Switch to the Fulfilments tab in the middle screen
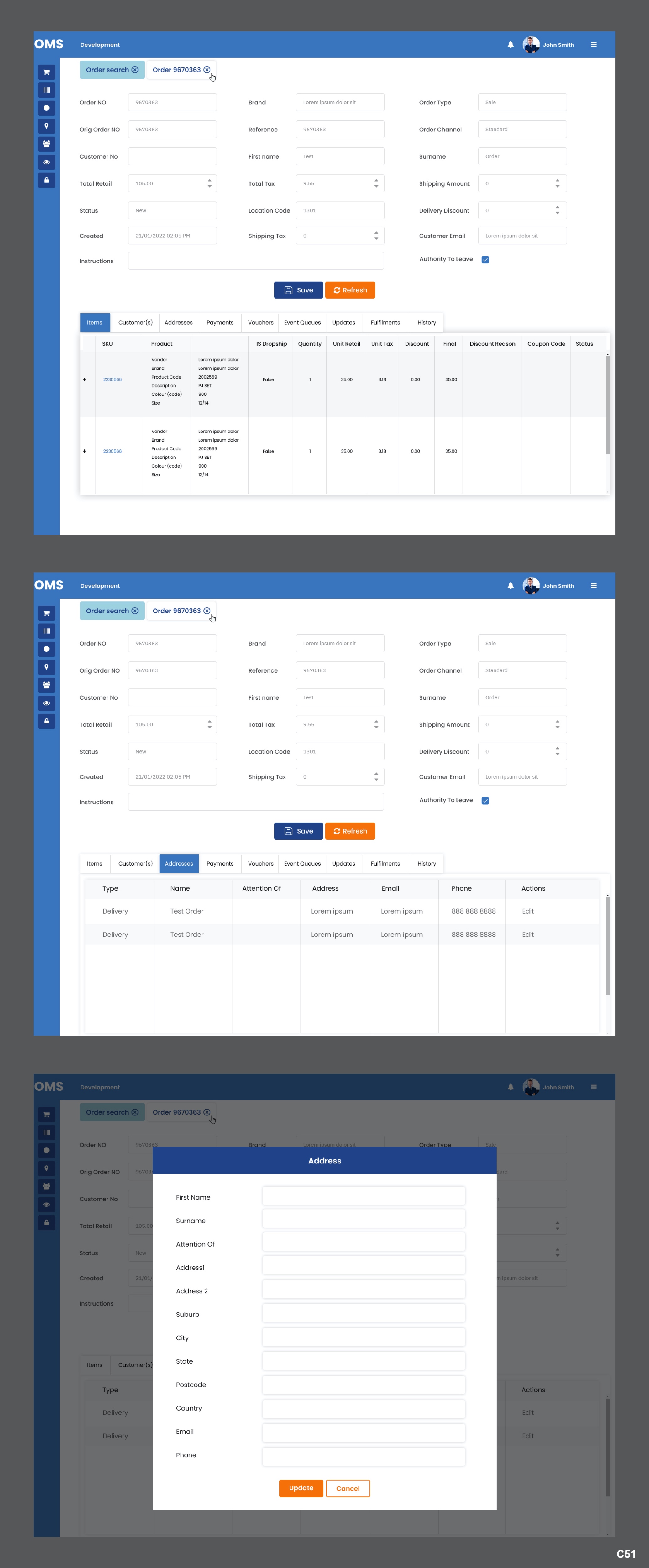The width and height of the screenshot is (649, 1568). click(385, 864)
